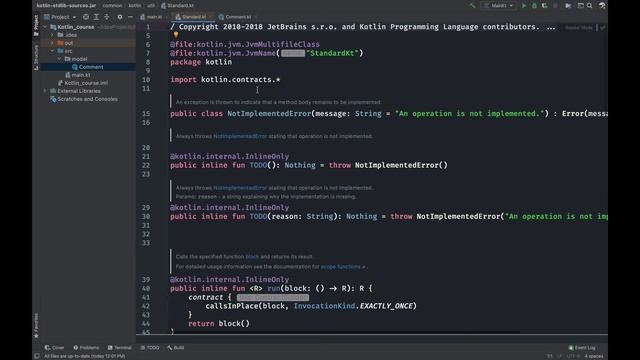
Task: Open the Terminal tool window
Action: tap(120, 348)
